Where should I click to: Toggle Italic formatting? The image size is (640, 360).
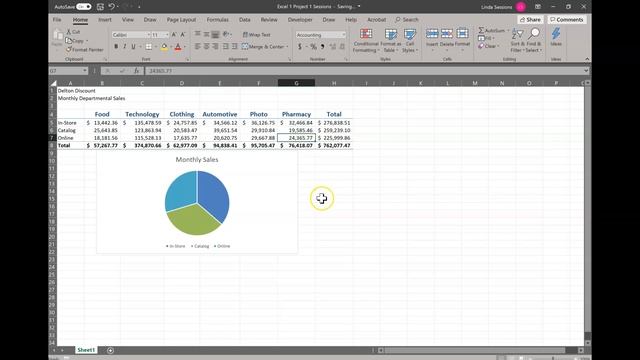click(x=124, y=47)
